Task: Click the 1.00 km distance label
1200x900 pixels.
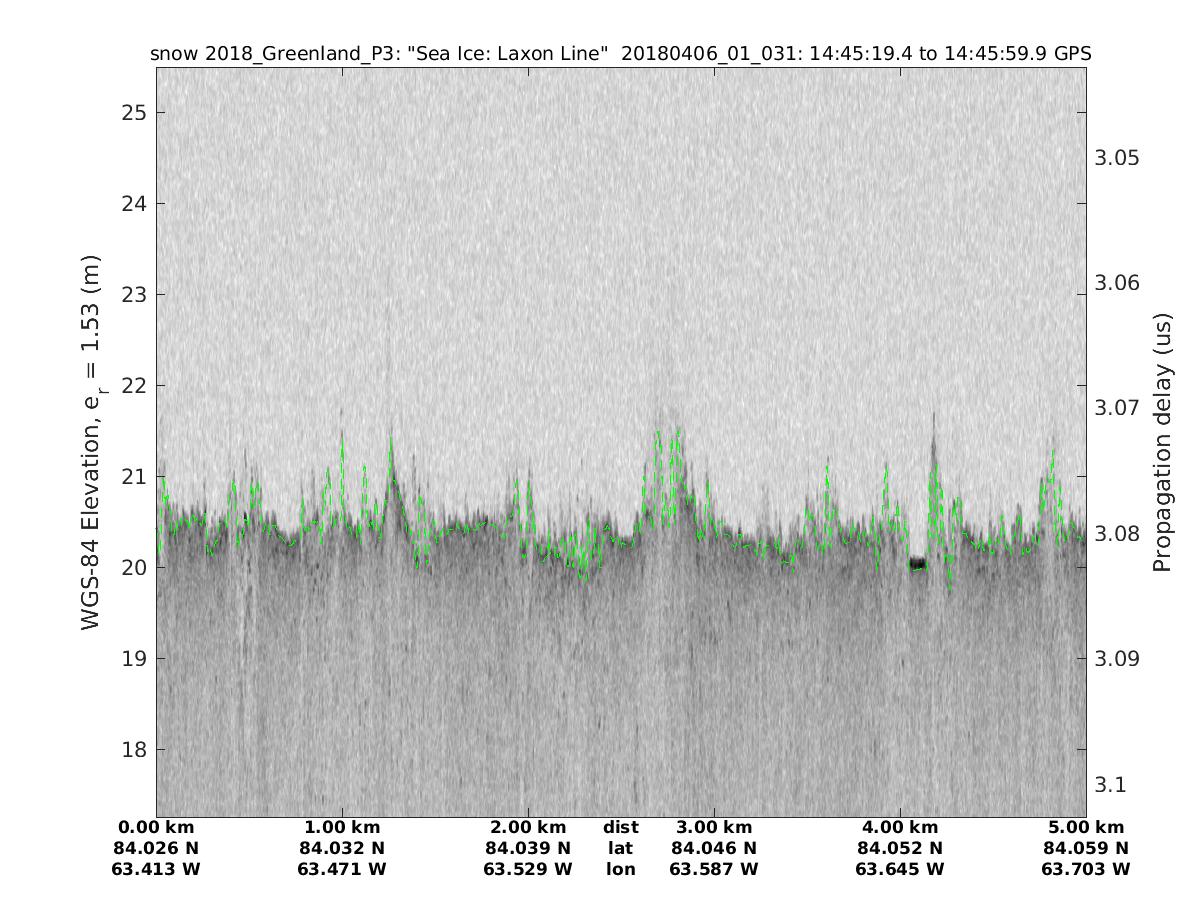Action: point(342,828)
